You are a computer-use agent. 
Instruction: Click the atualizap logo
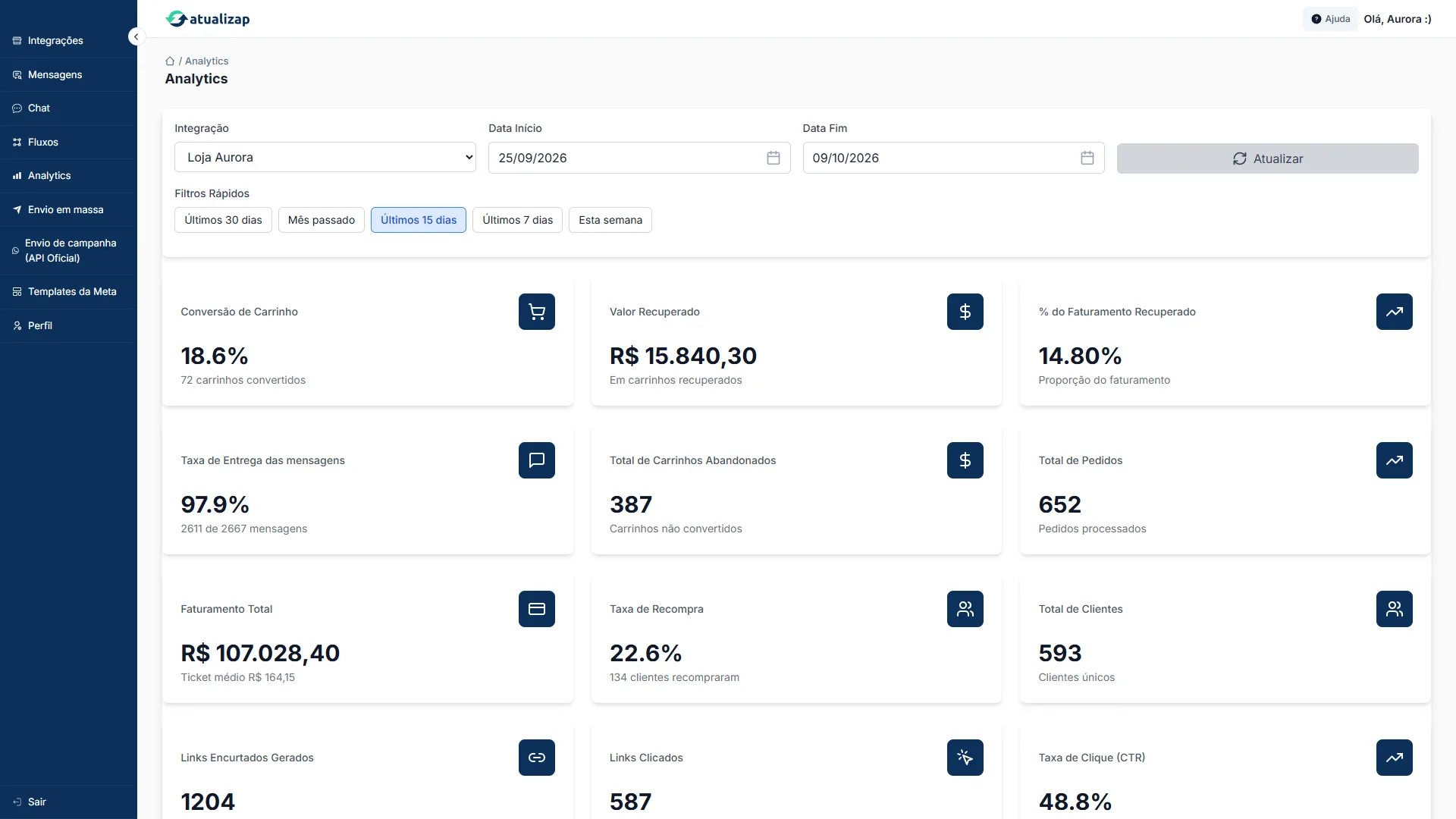click(208, 19)
